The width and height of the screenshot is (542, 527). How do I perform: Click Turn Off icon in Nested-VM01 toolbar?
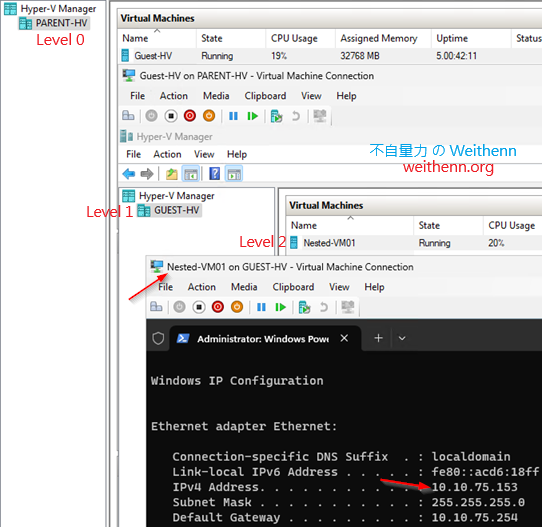pyautogui.click(x=199, y=307)
